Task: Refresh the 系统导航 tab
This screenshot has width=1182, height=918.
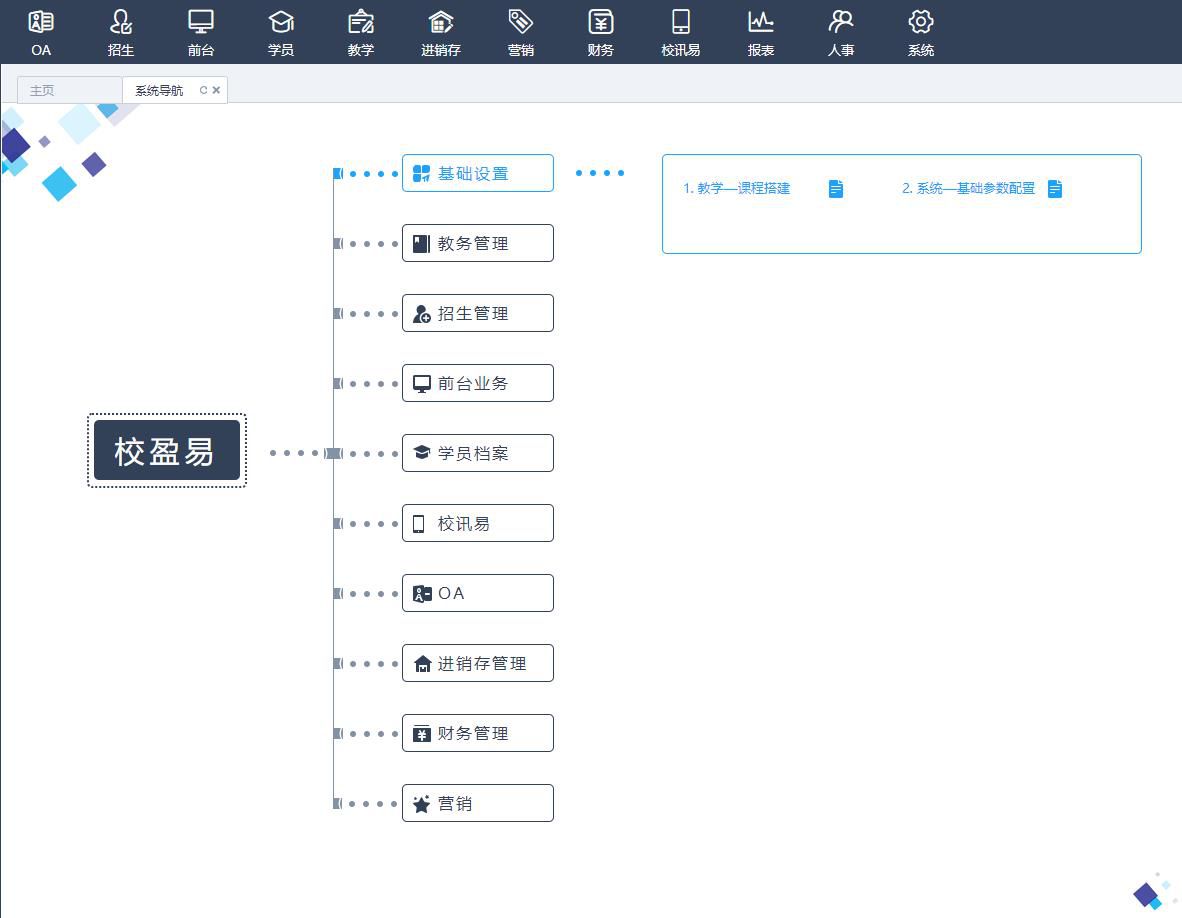Action: 204,90
